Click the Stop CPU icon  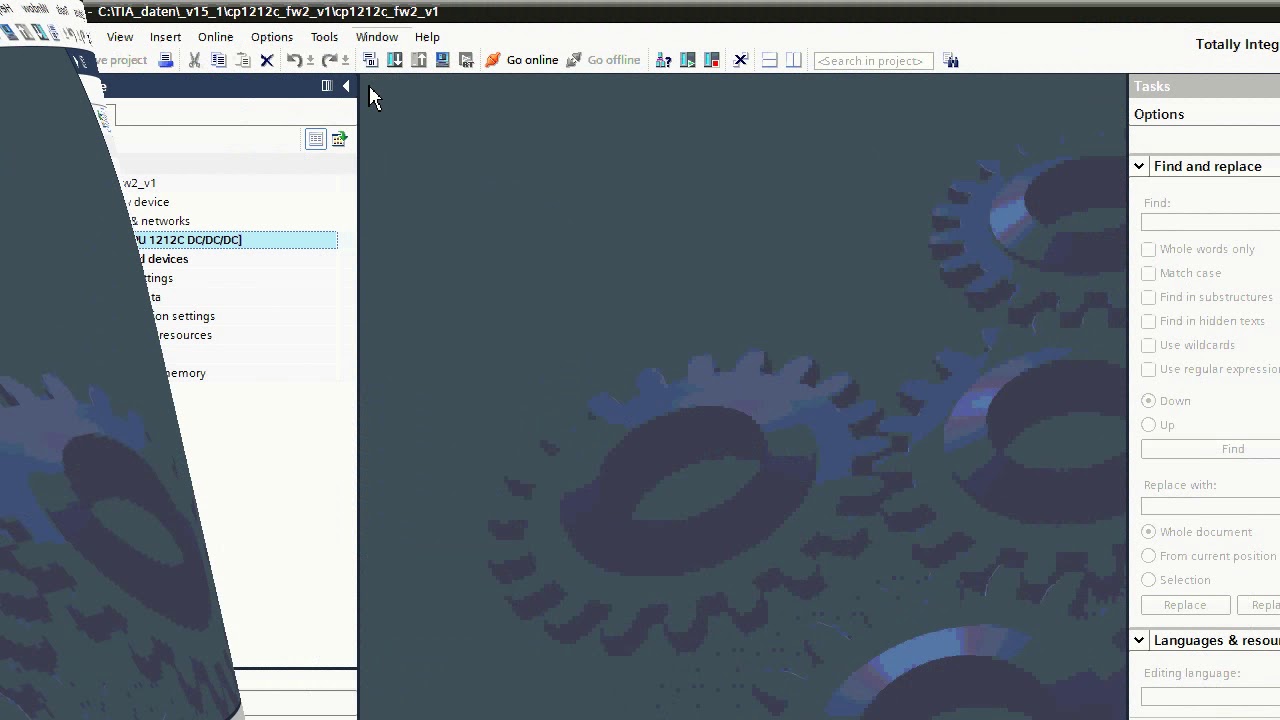tap(712, 60)
